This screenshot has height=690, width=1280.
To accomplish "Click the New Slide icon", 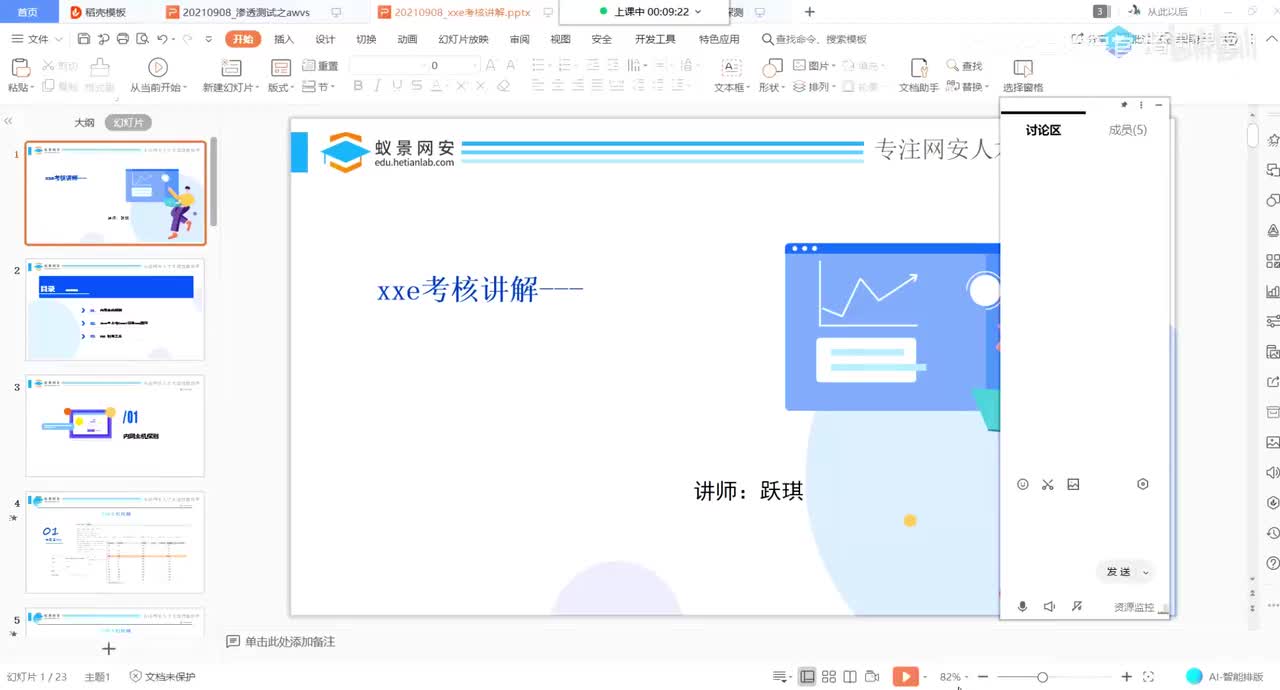I will [231, 67].
